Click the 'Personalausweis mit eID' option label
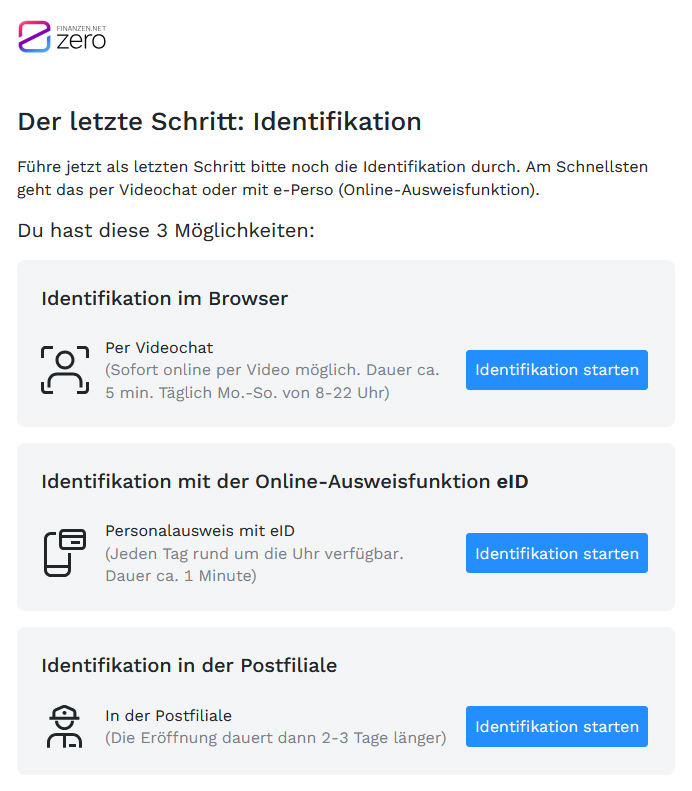The height and width of the screenshot is (791, 692). point(200,531)
